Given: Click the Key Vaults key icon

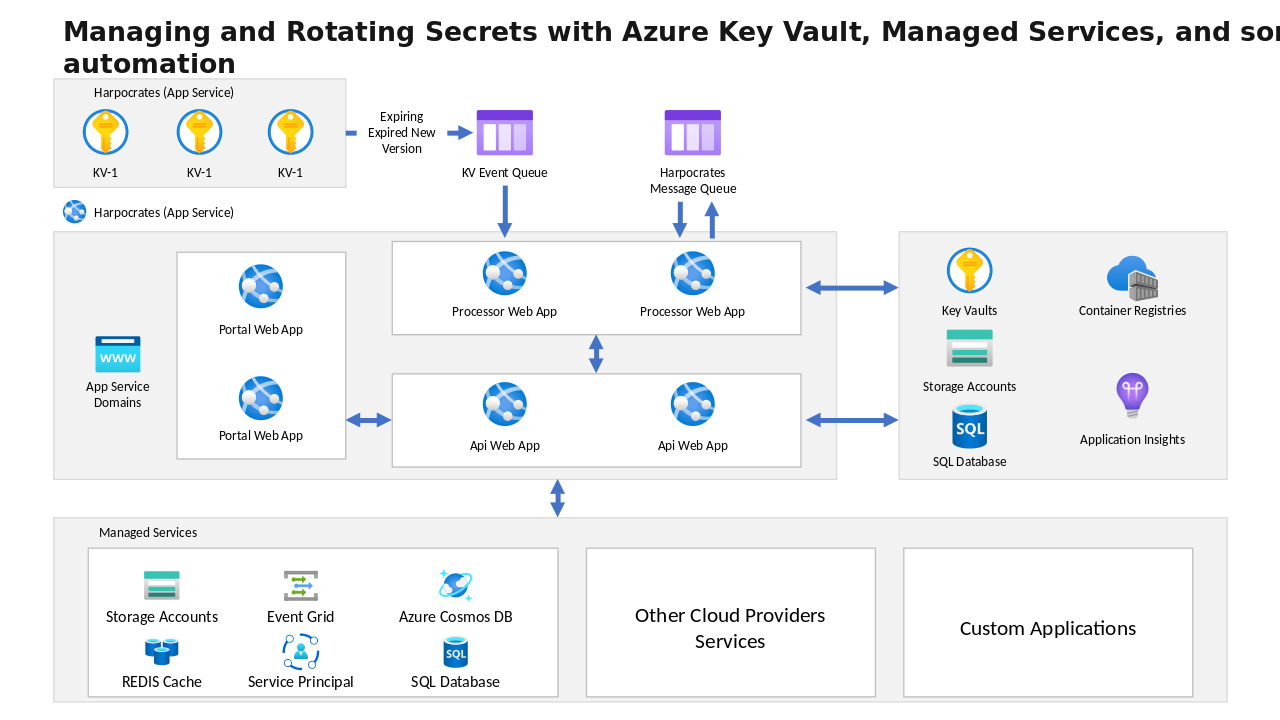Looking at the screenshot, I should click(x=970, y=271).
